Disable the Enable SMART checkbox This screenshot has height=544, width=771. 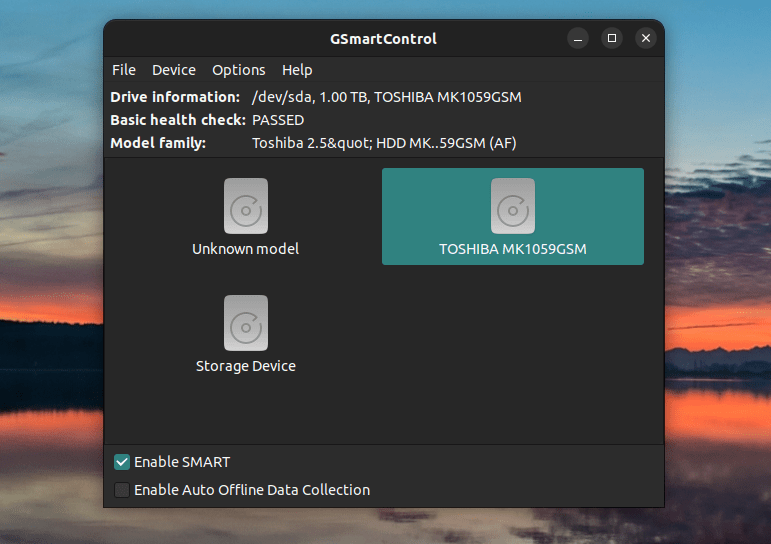coord(122,462)
